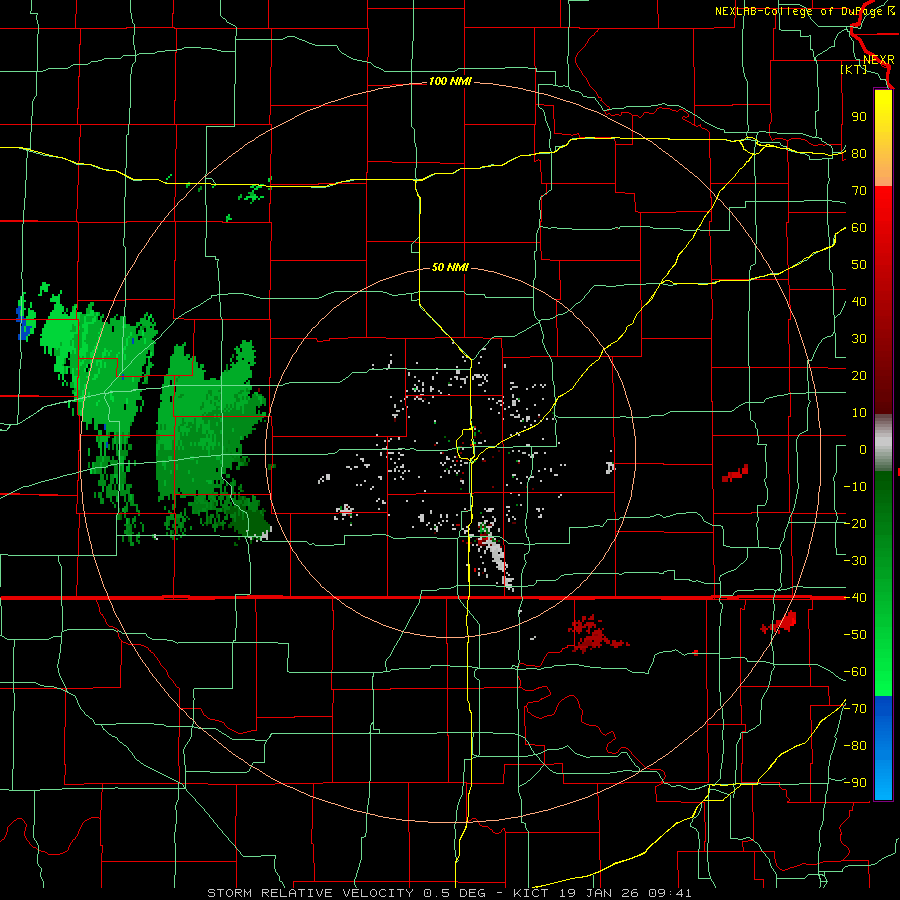
Task: Select the -40 knot scale label
Action: [x=855, y=598]
